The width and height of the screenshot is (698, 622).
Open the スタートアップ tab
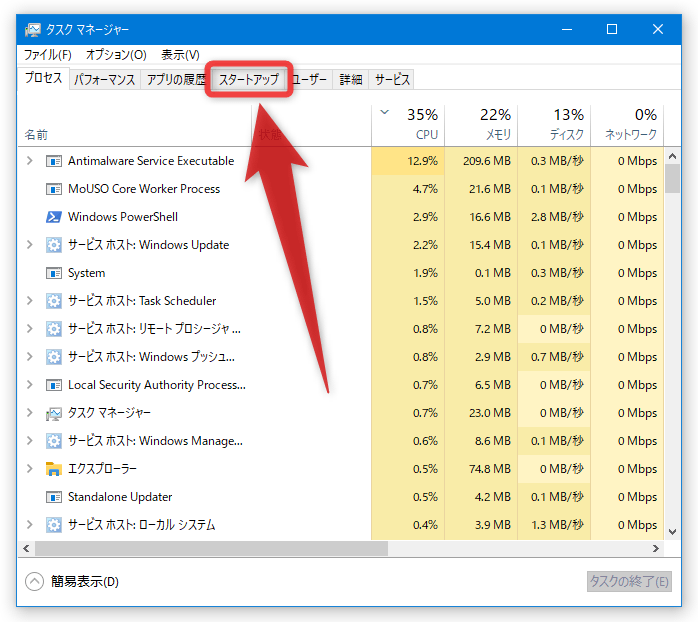[x=249, y=80]
